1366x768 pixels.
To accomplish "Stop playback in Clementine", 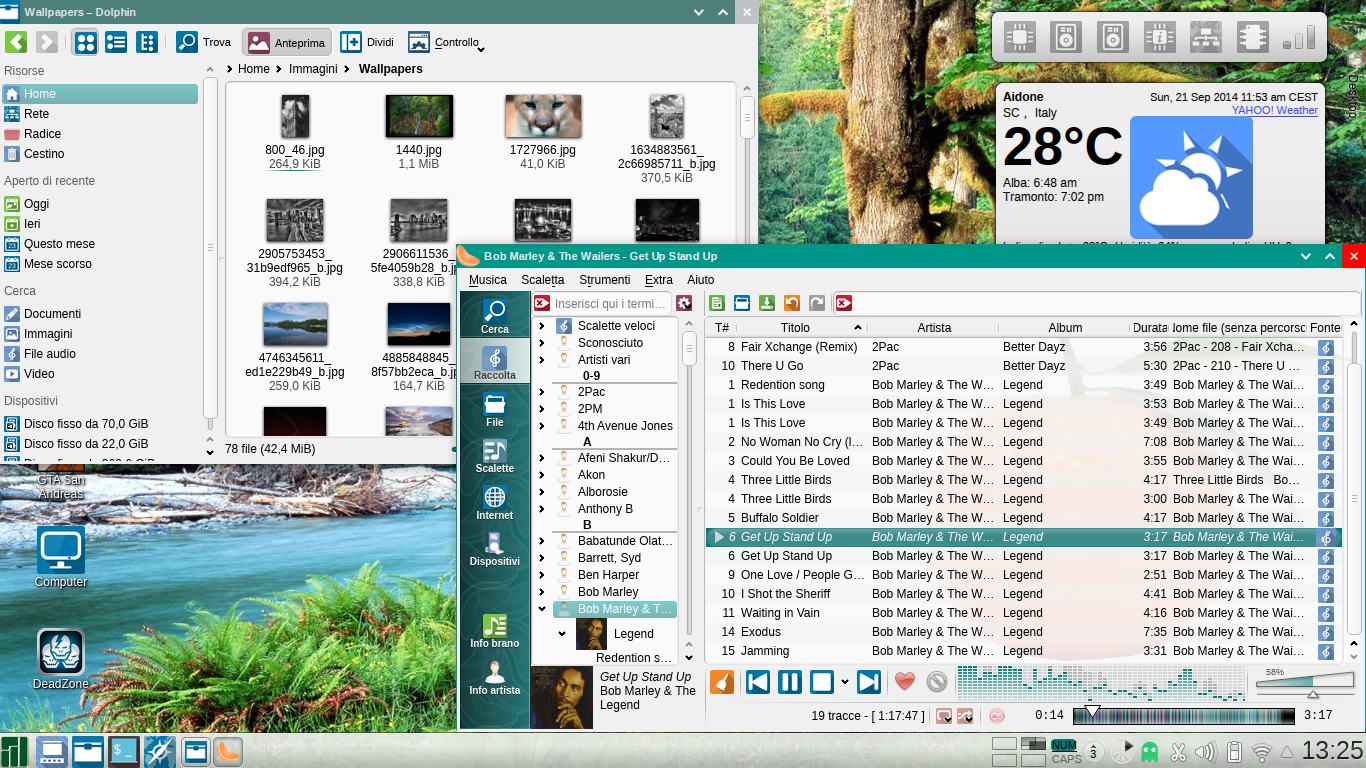I will coord(821,682).
